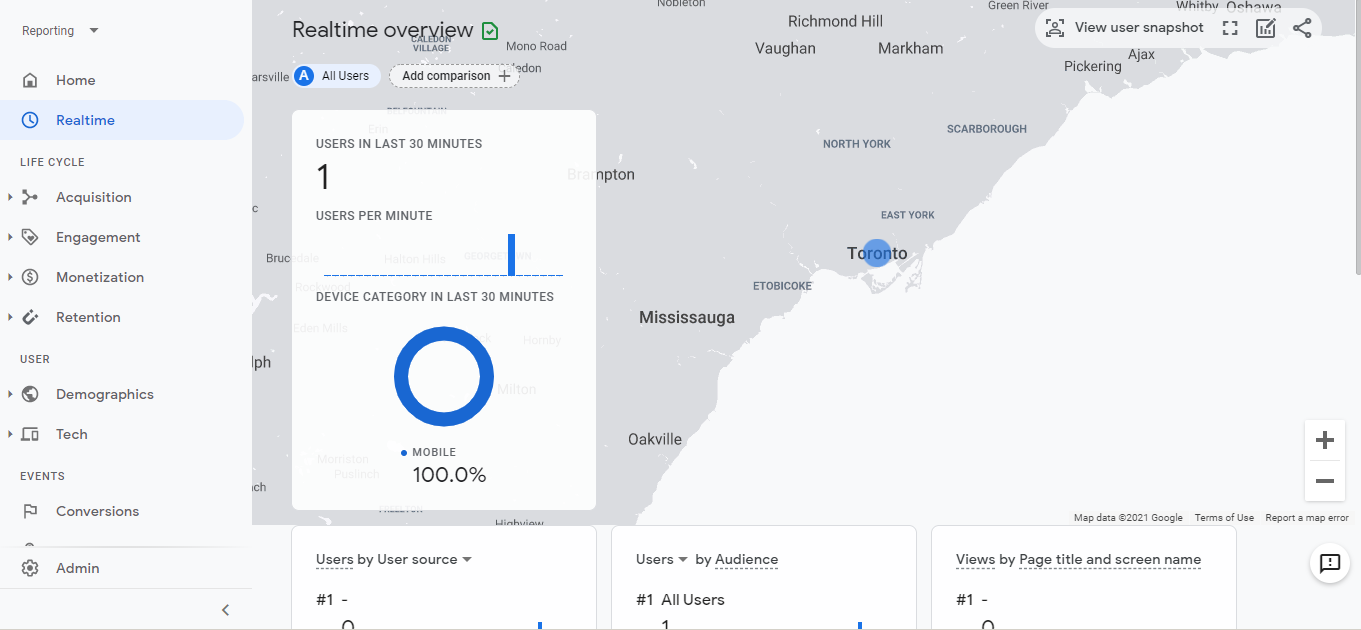Expand the Demographics section arrow
The height and width of the screenshot is (630, 1361).
pos(10,394)
